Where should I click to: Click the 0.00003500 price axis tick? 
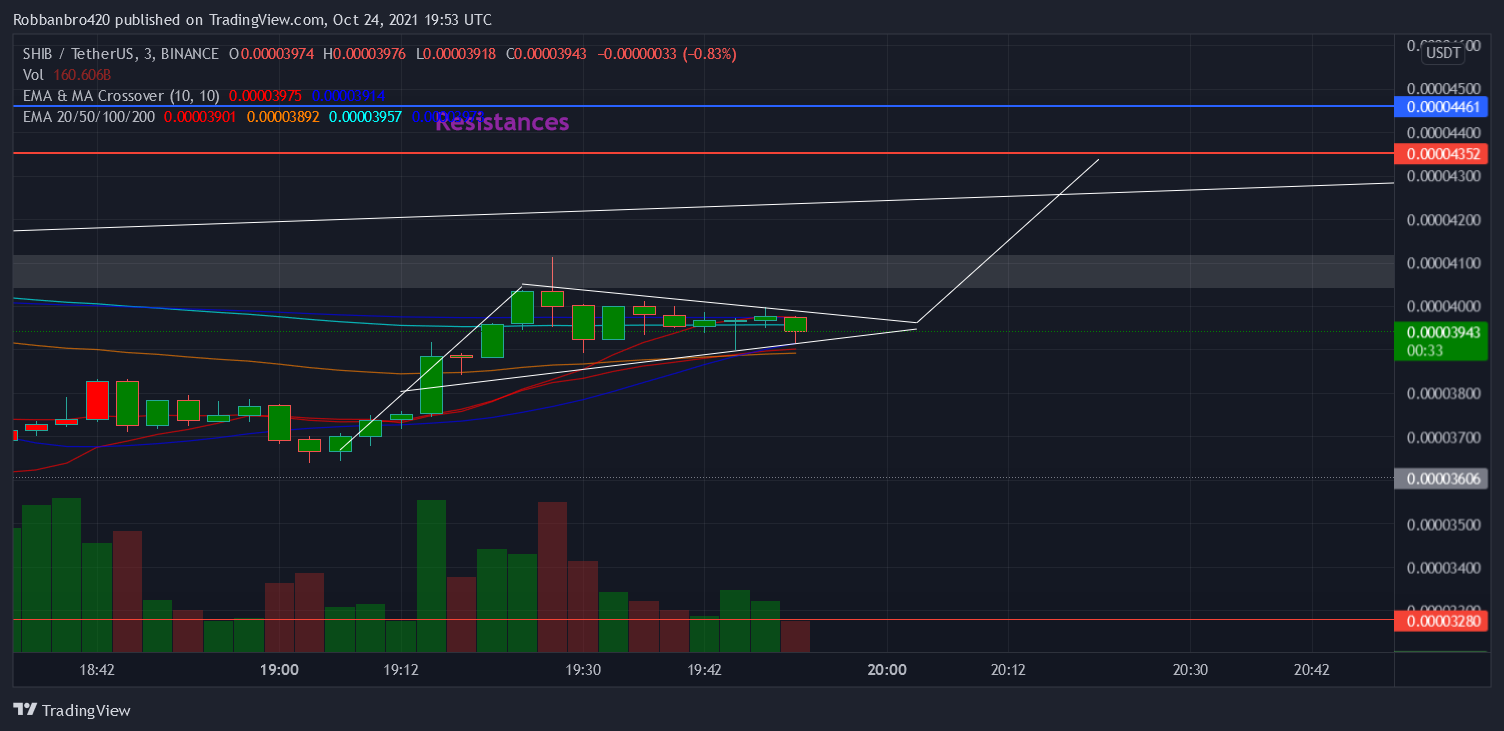point(1444,524)
